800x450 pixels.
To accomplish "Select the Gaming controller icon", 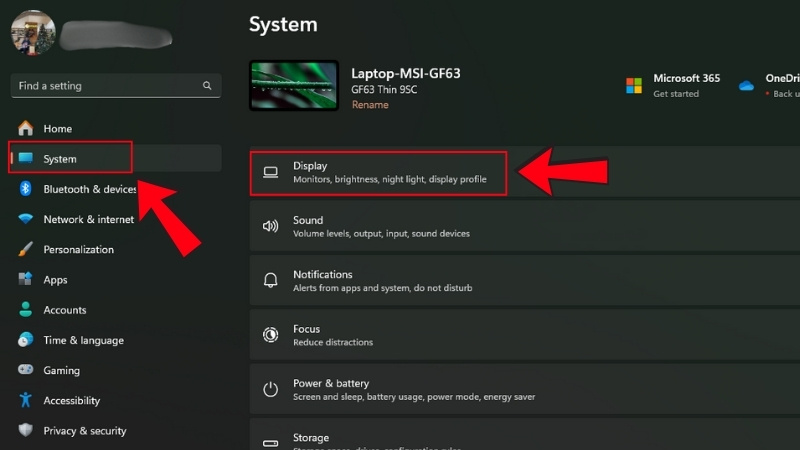I will point(25,370).
